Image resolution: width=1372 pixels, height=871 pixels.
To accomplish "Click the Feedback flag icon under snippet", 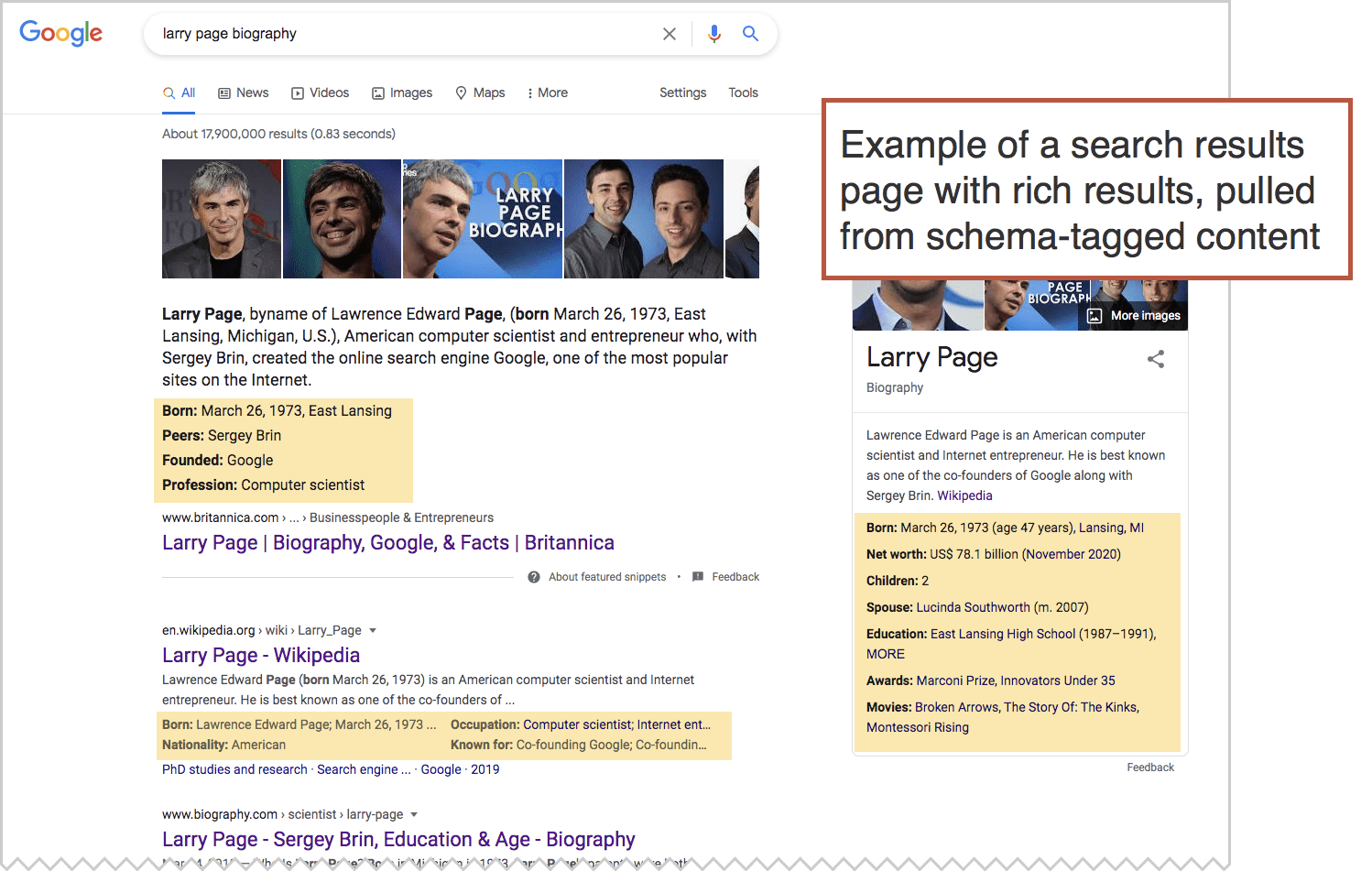I will click(x=698, y=577).
